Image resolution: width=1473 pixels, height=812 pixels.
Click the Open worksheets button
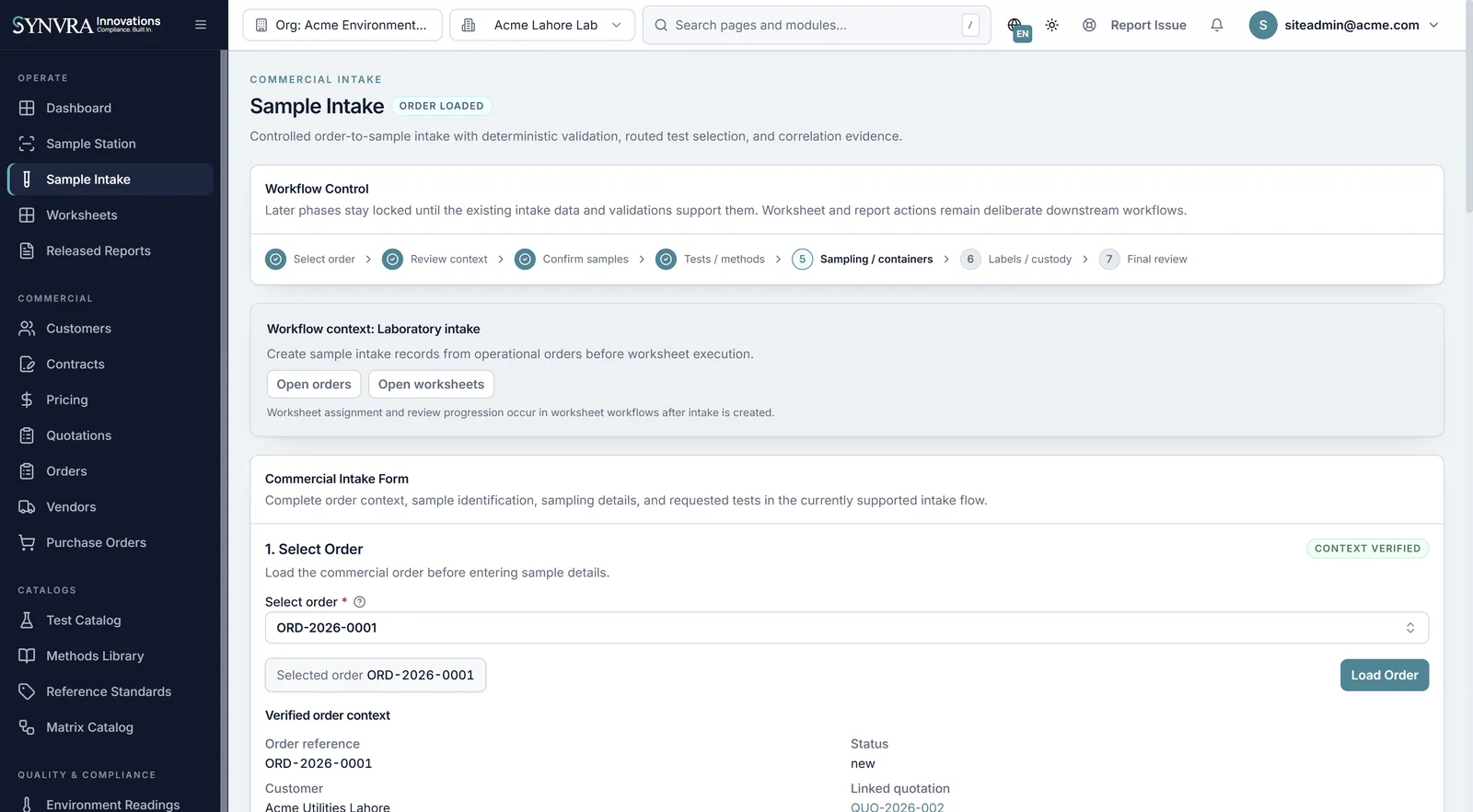point(431,385)
